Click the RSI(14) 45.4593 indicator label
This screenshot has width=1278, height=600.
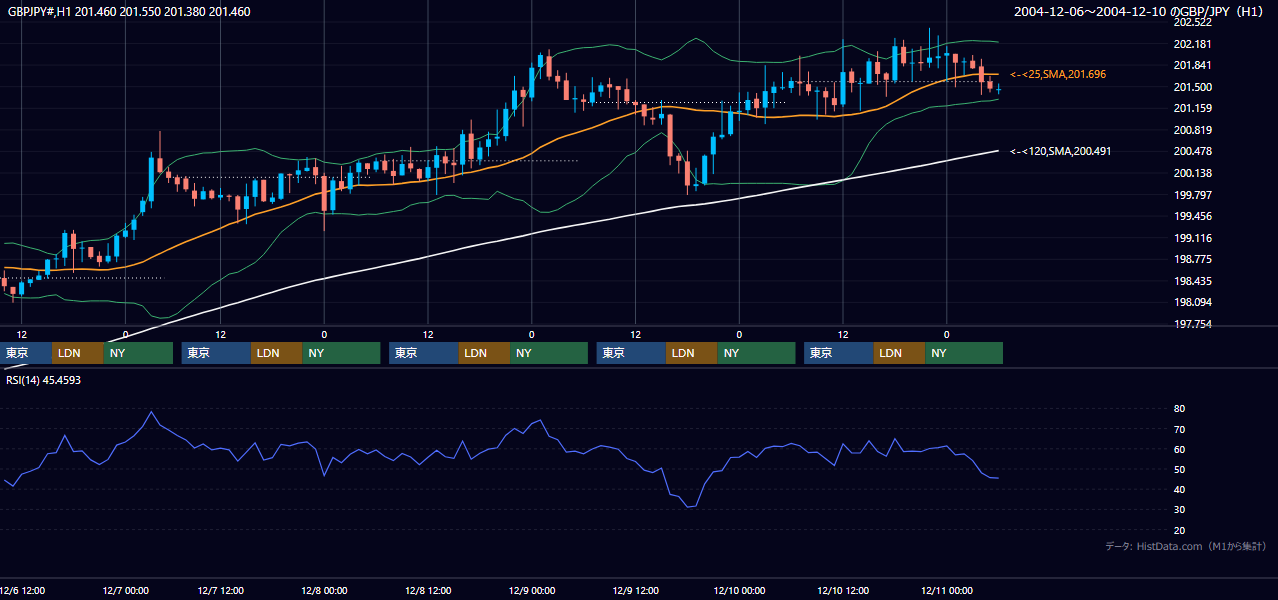[43, 380]
